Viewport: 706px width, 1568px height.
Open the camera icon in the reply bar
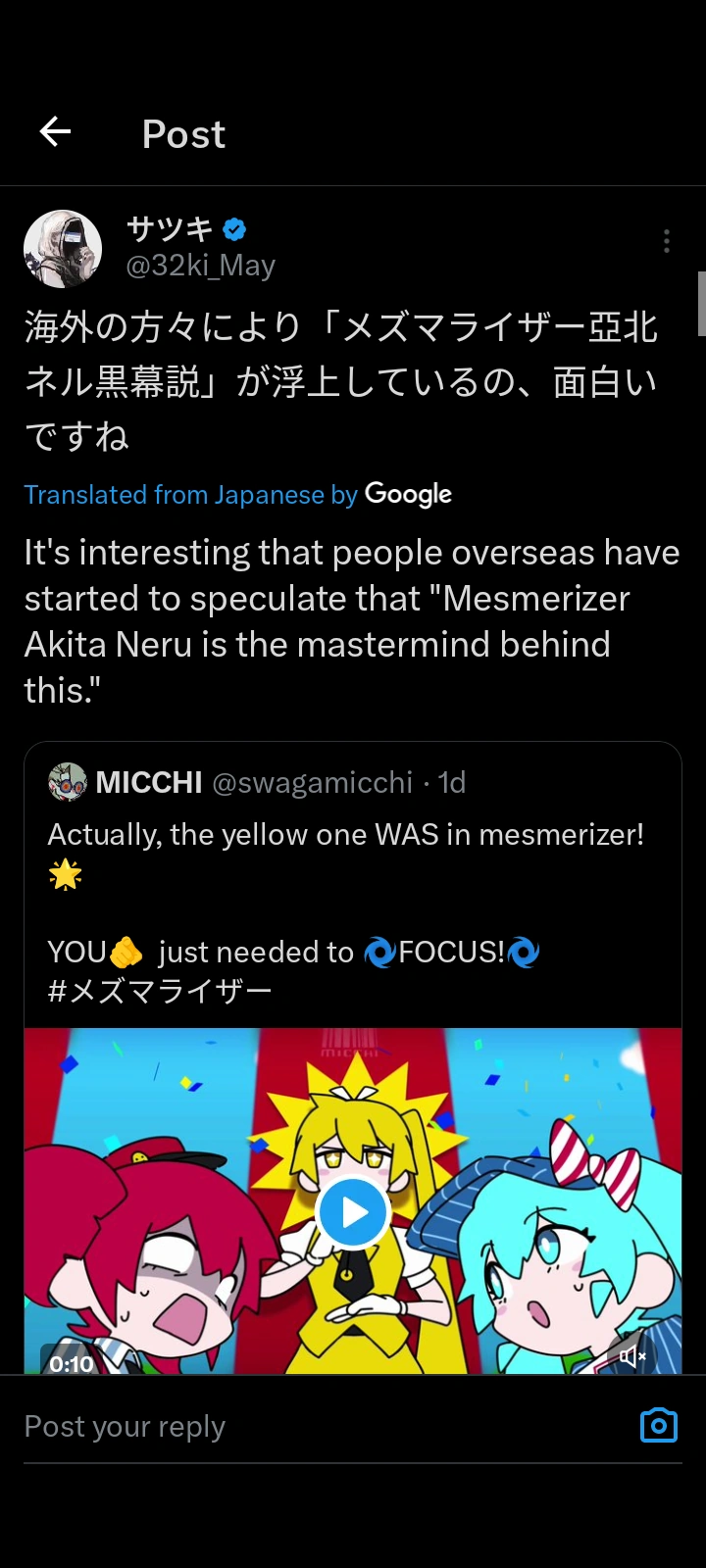coord(658,1425)
